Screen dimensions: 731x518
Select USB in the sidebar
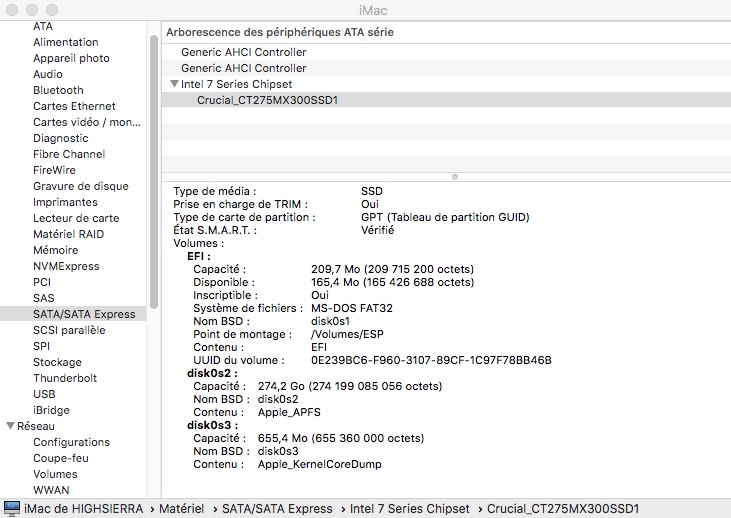coord(44,394)
